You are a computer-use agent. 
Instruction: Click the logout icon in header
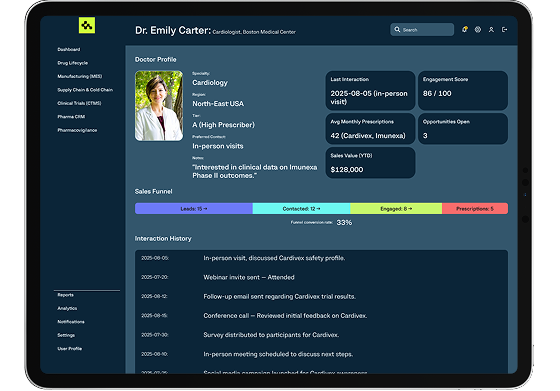(505, 30)
